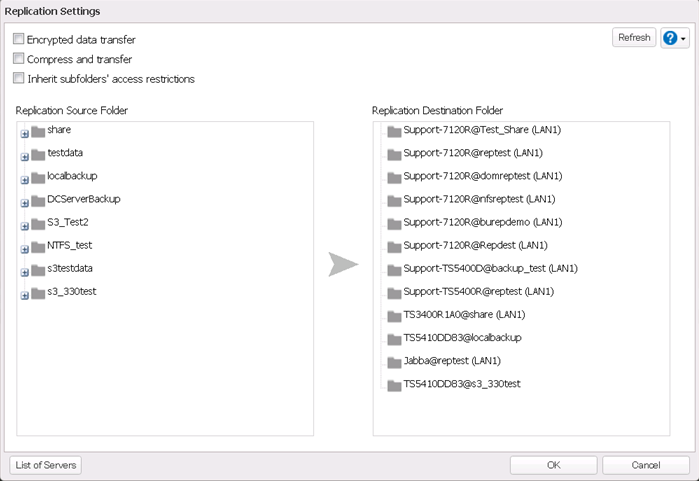Viewport: 699px width, 481px height.
Task: Select S3_Test2 in source folder list
Action: coord(68,222)
